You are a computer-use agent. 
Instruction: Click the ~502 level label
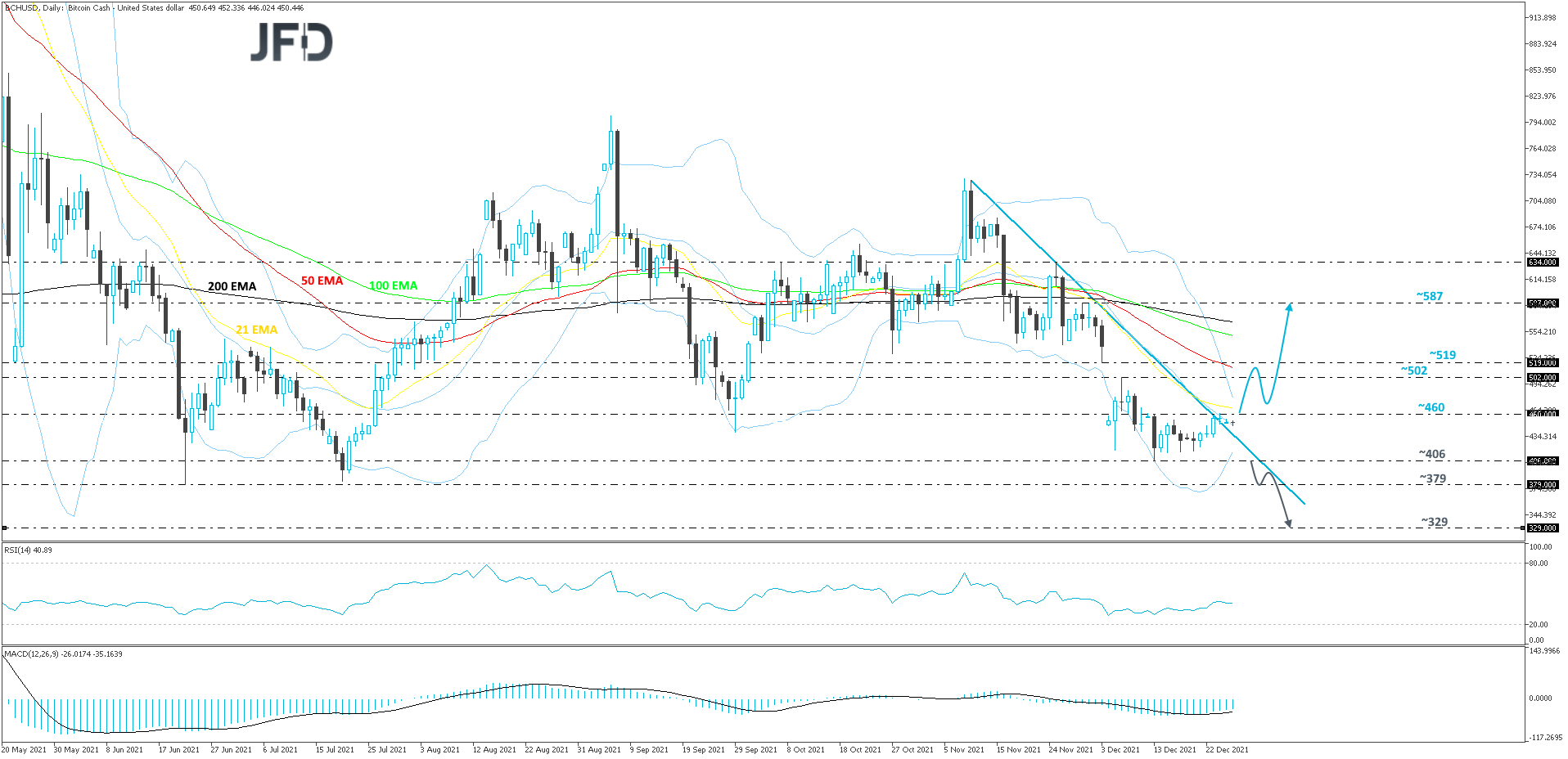click(1413, 371)
